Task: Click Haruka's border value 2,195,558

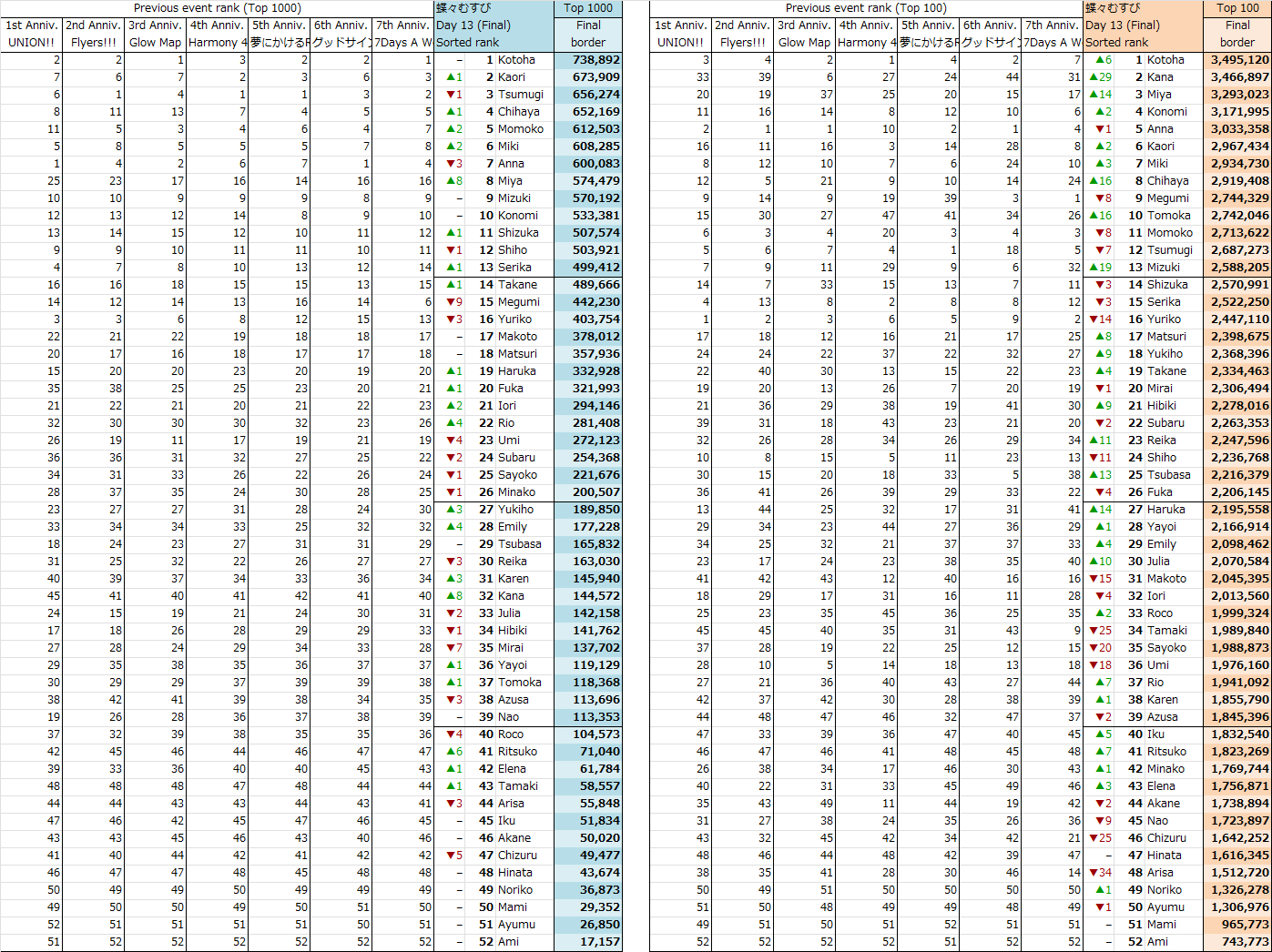Action: [1237, 510]
